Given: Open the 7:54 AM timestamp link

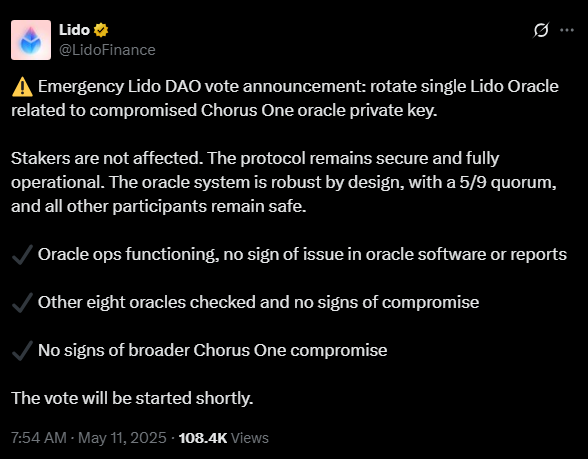Looking at the screenshot, I should pyautogui.click(x=39, y=438).
